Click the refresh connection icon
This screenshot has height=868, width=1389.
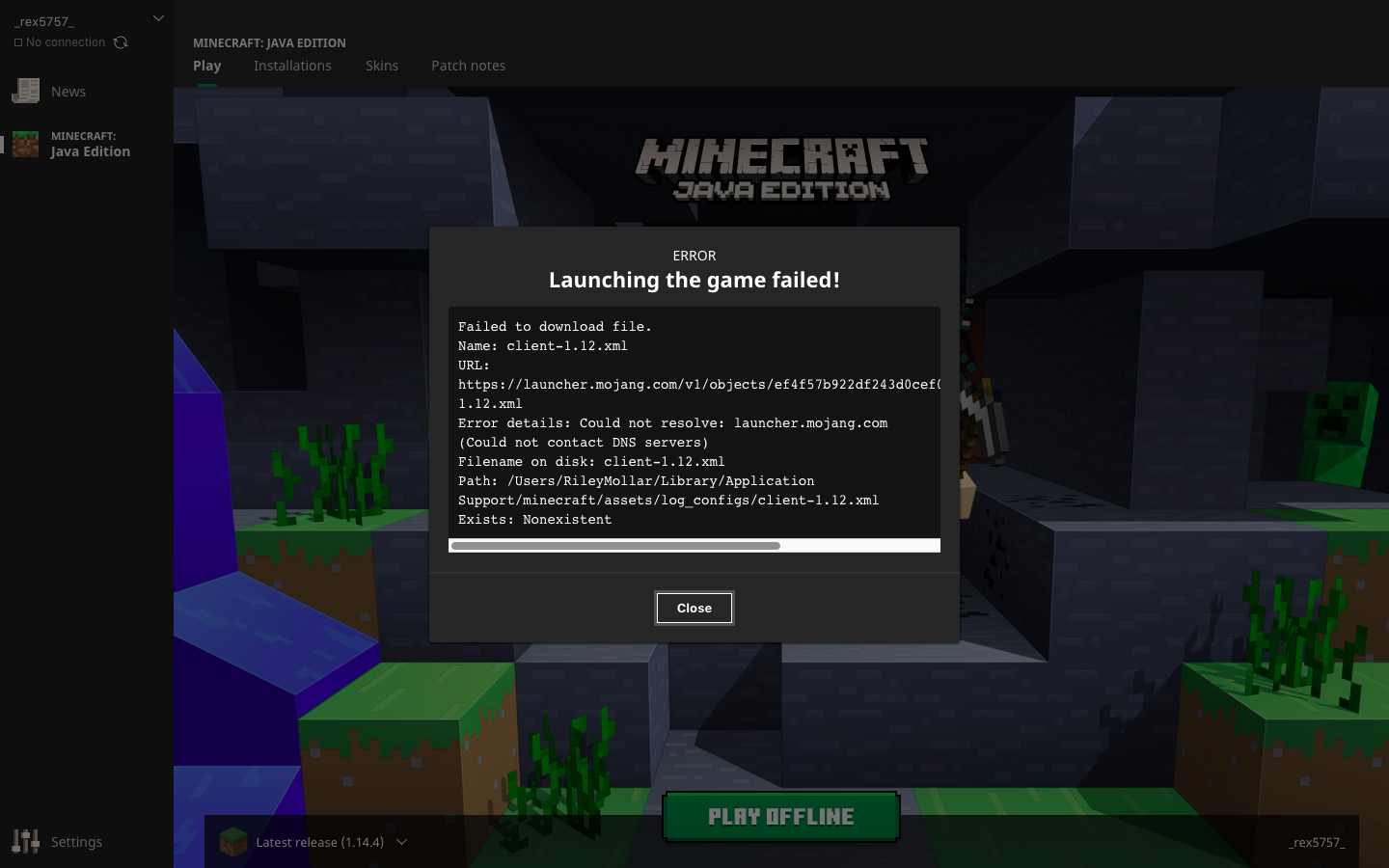coord(121,42)
